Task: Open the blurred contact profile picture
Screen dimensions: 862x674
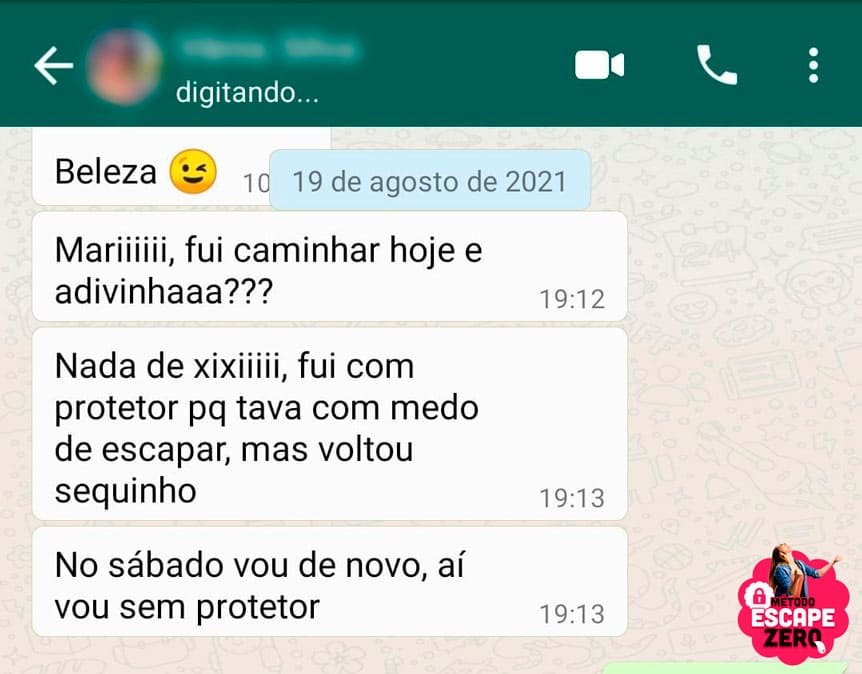Action: (125, 66)
